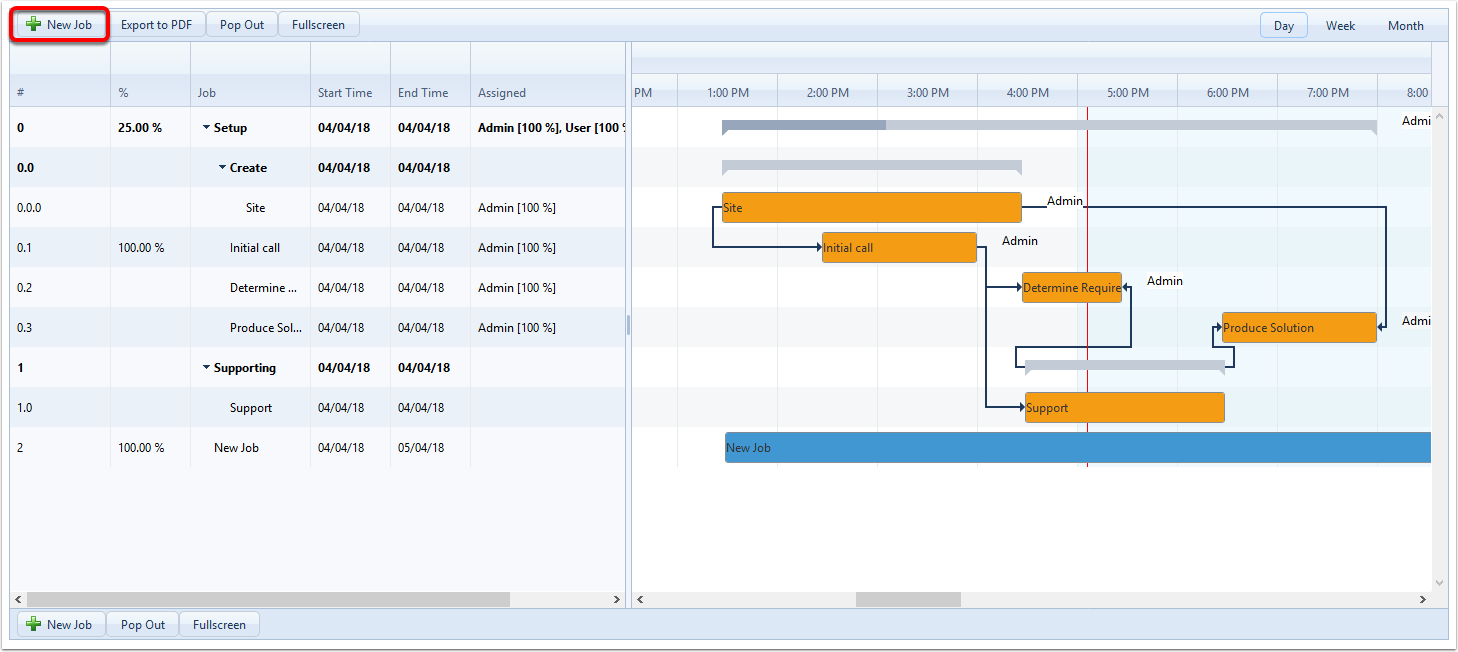Select the Produce Sol... row in job list
1458x652 pixels.
coord(318,328)
